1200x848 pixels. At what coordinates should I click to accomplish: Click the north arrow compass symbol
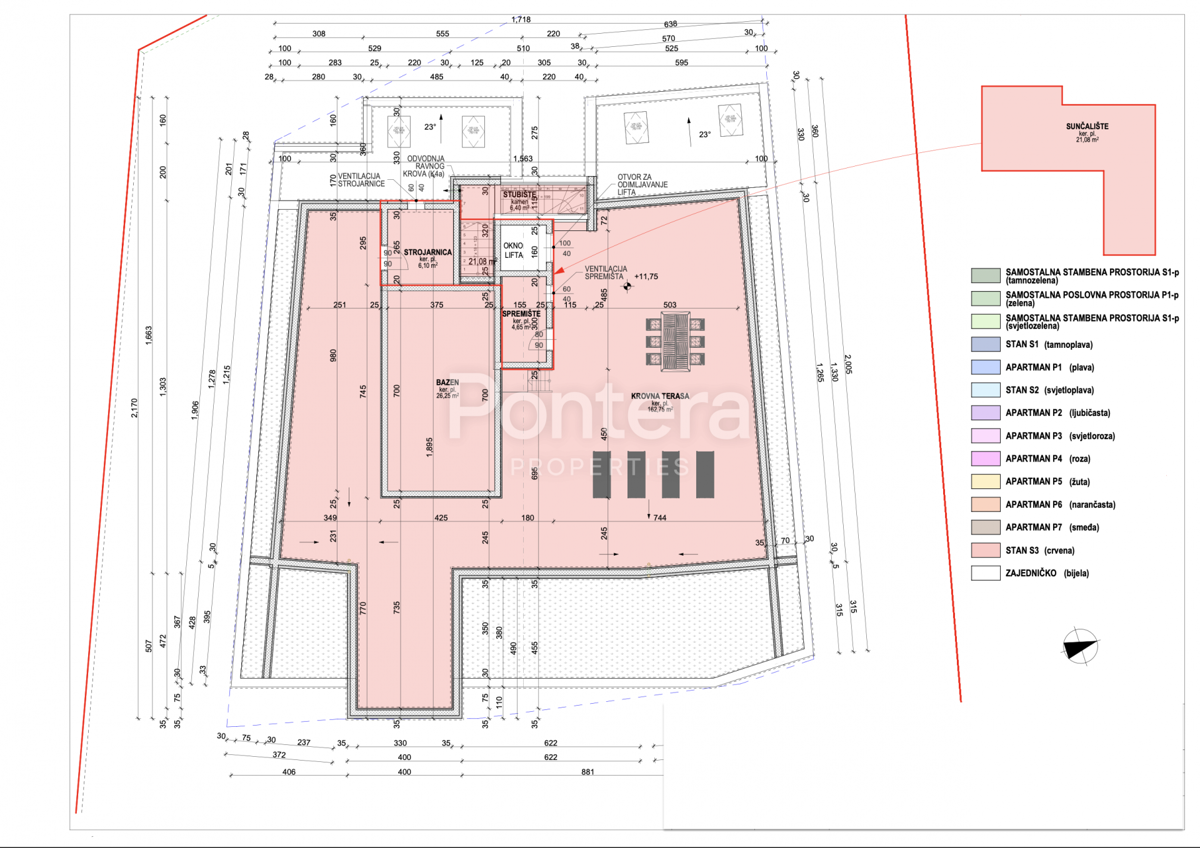pyautogui.click(x=1080, y=646)
